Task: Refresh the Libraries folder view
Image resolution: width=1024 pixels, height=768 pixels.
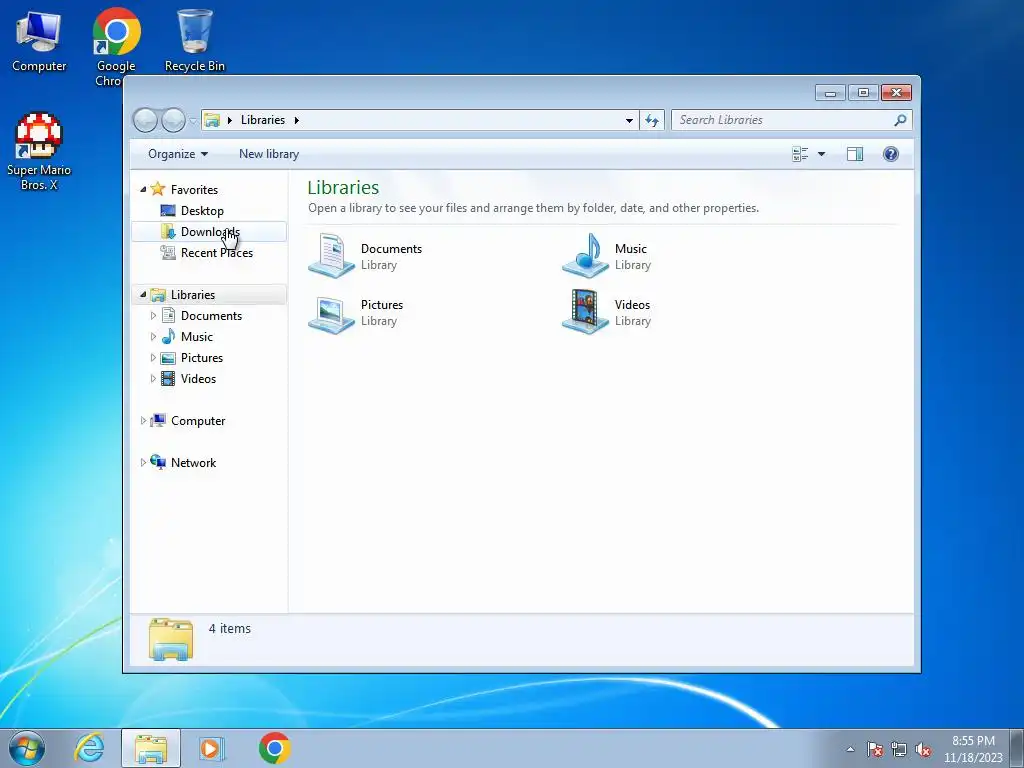Action: tap(652, 120)
